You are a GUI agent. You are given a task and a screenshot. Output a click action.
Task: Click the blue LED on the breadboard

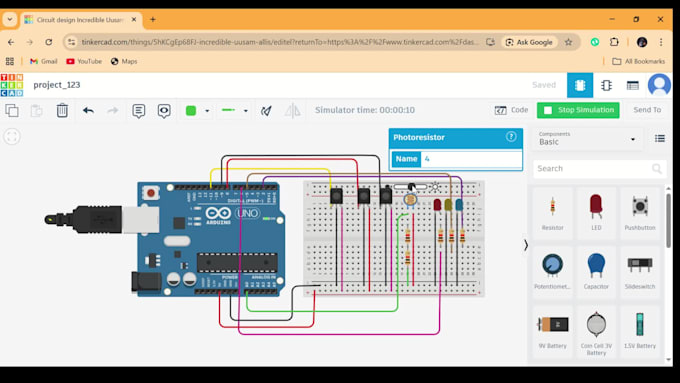(x=459, y=204)
